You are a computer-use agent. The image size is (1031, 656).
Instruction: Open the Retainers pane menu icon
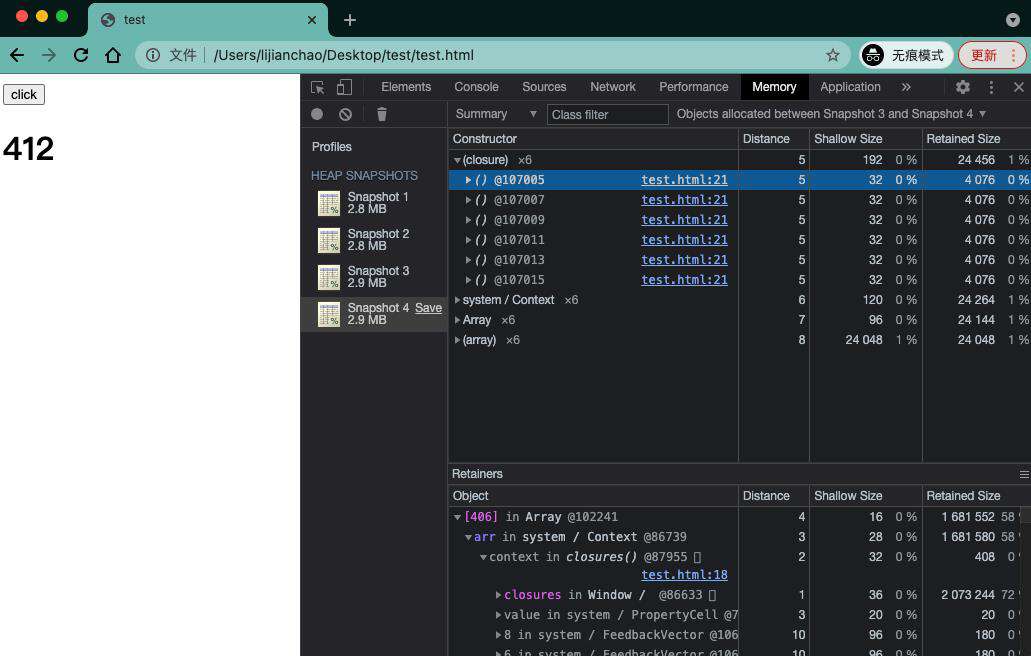(1024, 474)
